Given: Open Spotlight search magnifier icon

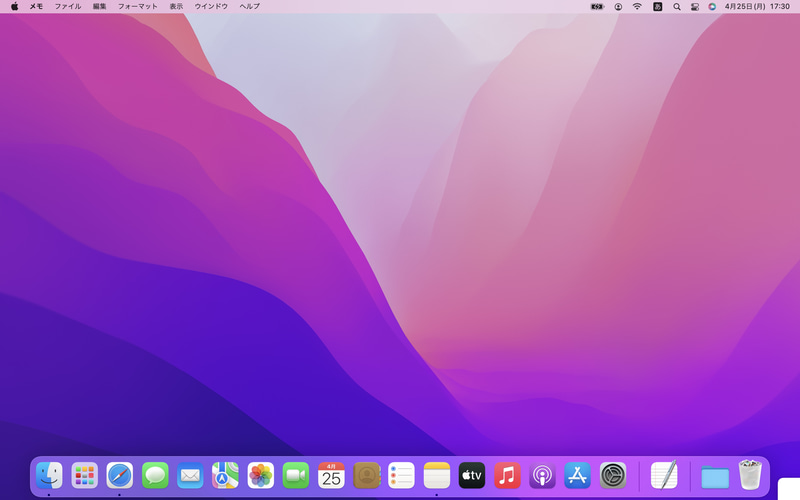Looking at the screenshot, I should 677,7.
